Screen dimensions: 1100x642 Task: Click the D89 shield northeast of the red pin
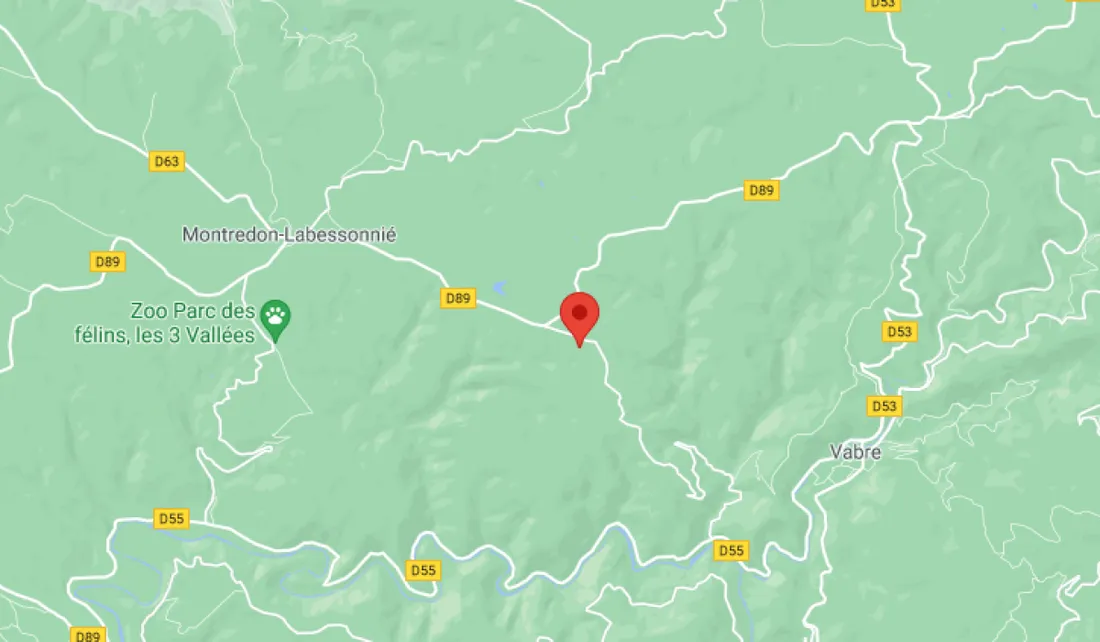761,190
